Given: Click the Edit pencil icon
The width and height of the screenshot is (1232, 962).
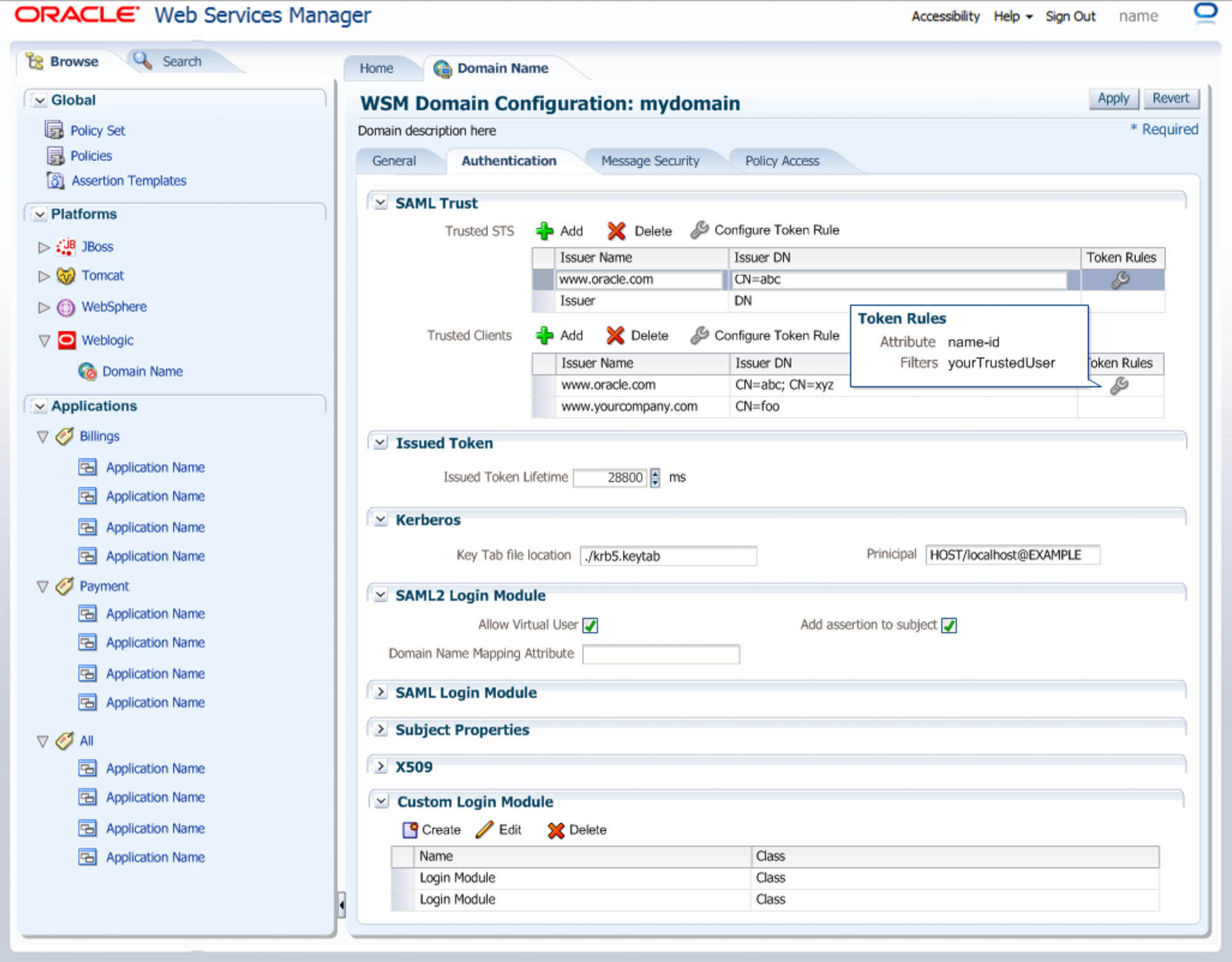Looking at the screenshot, I should point(484,829).
